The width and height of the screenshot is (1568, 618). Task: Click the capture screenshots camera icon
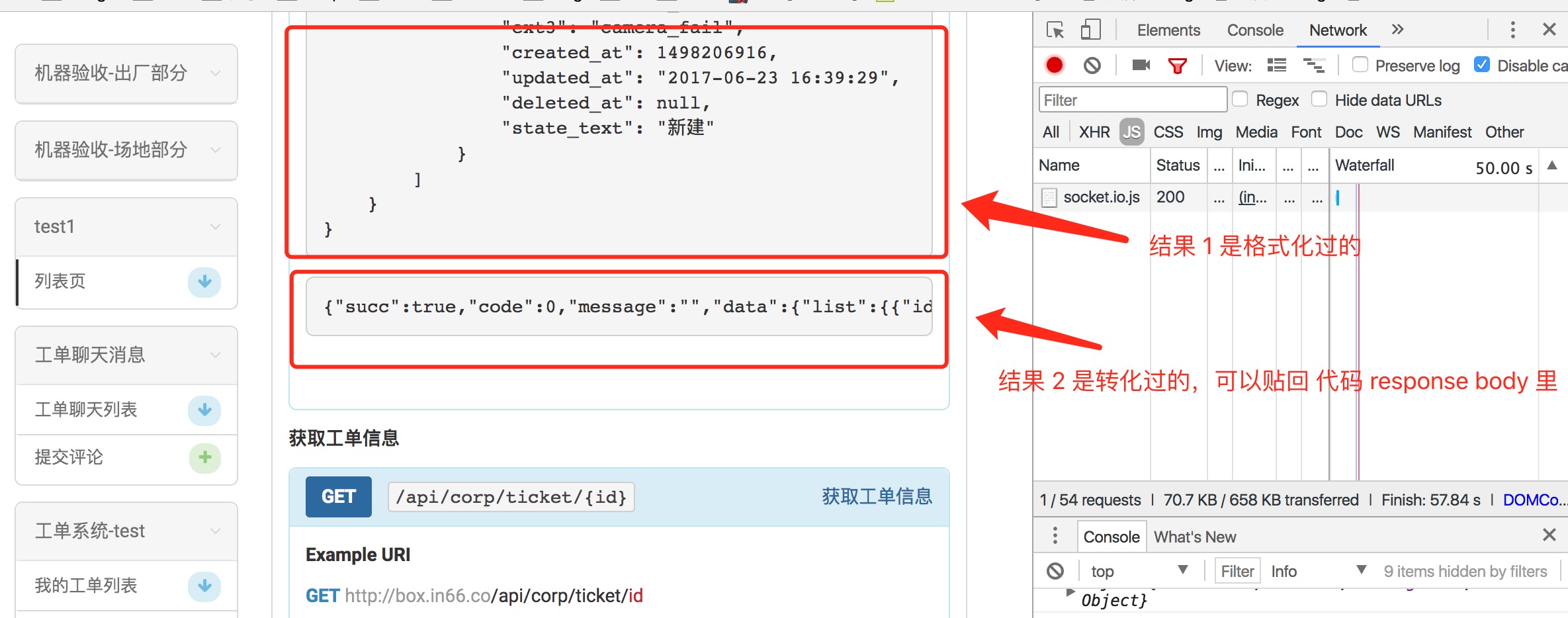click(x=1141, y=65)
